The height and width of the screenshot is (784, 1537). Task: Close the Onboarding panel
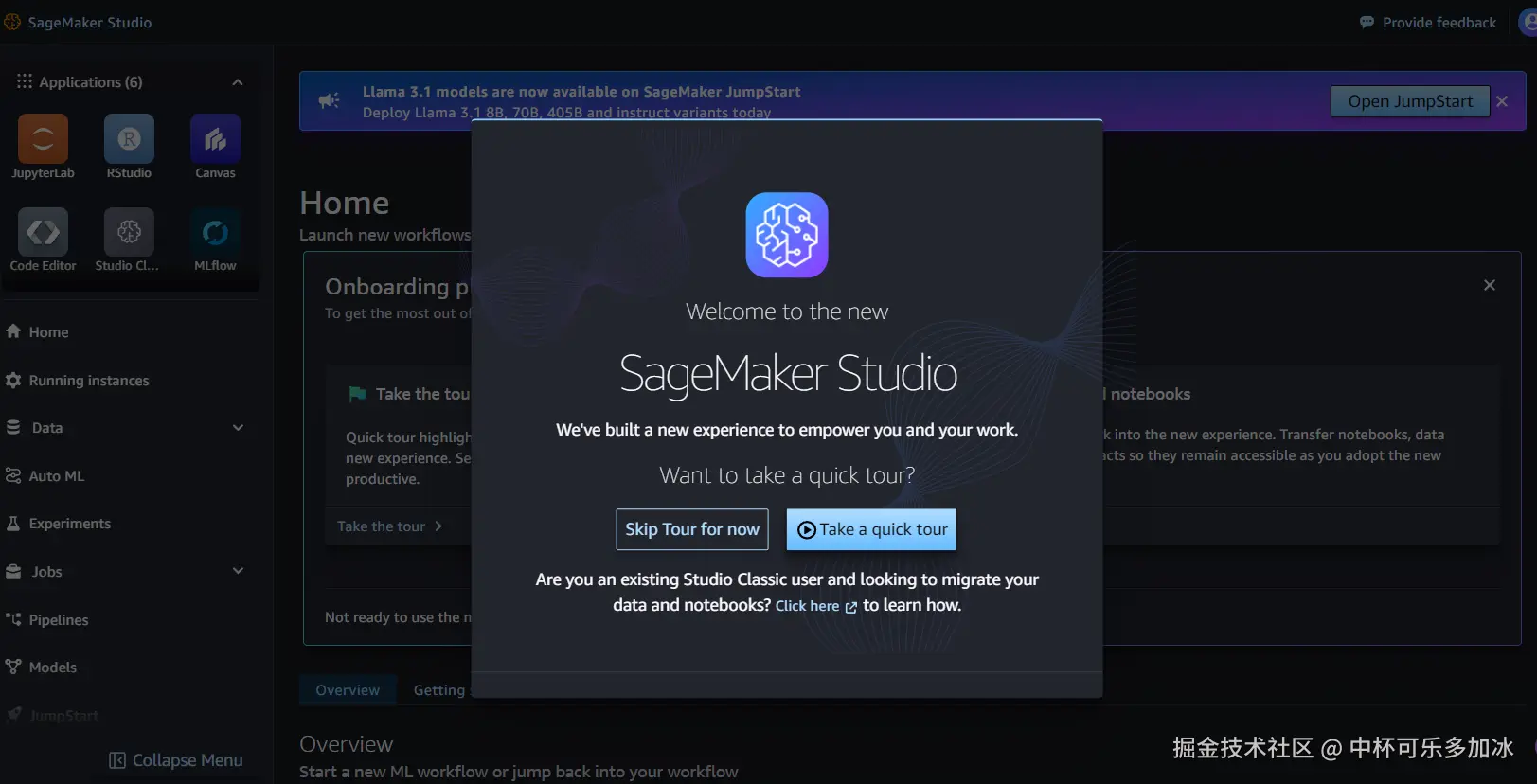point(1490,285)
